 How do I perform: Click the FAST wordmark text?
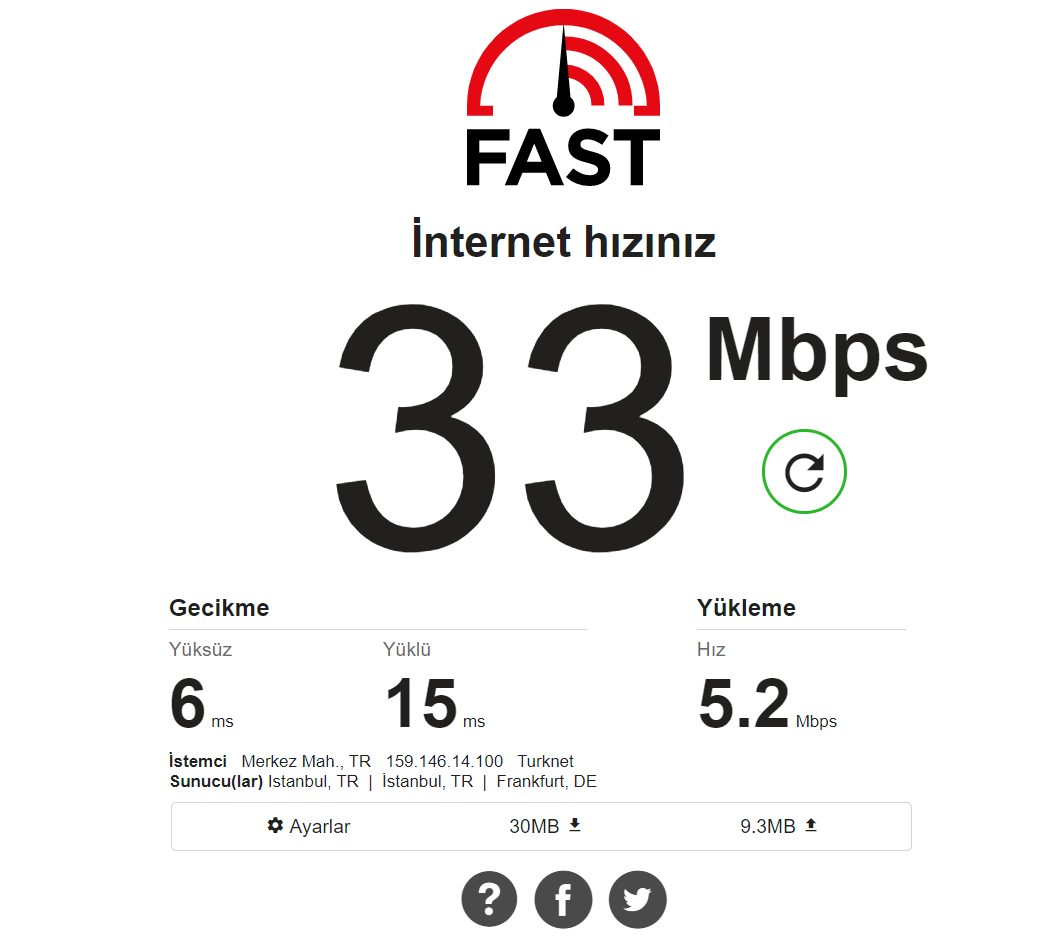pyautogui.click(x=563, y=158)
